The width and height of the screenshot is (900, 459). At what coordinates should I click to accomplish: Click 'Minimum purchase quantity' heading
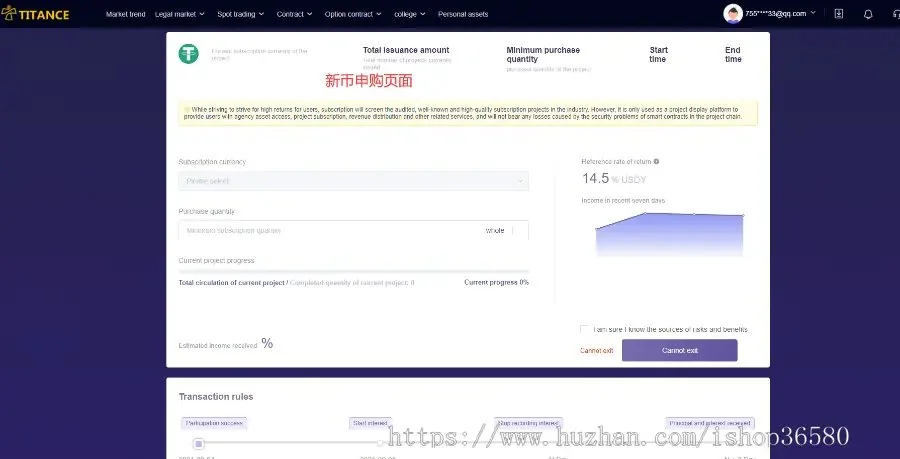tap(543, 55)
